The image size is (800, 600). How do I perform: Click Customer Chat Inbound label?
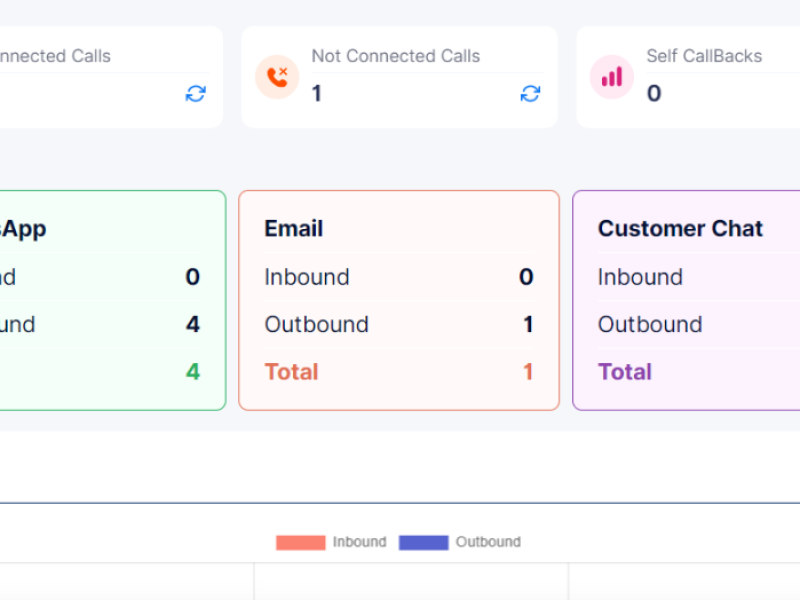pos(640,277)
